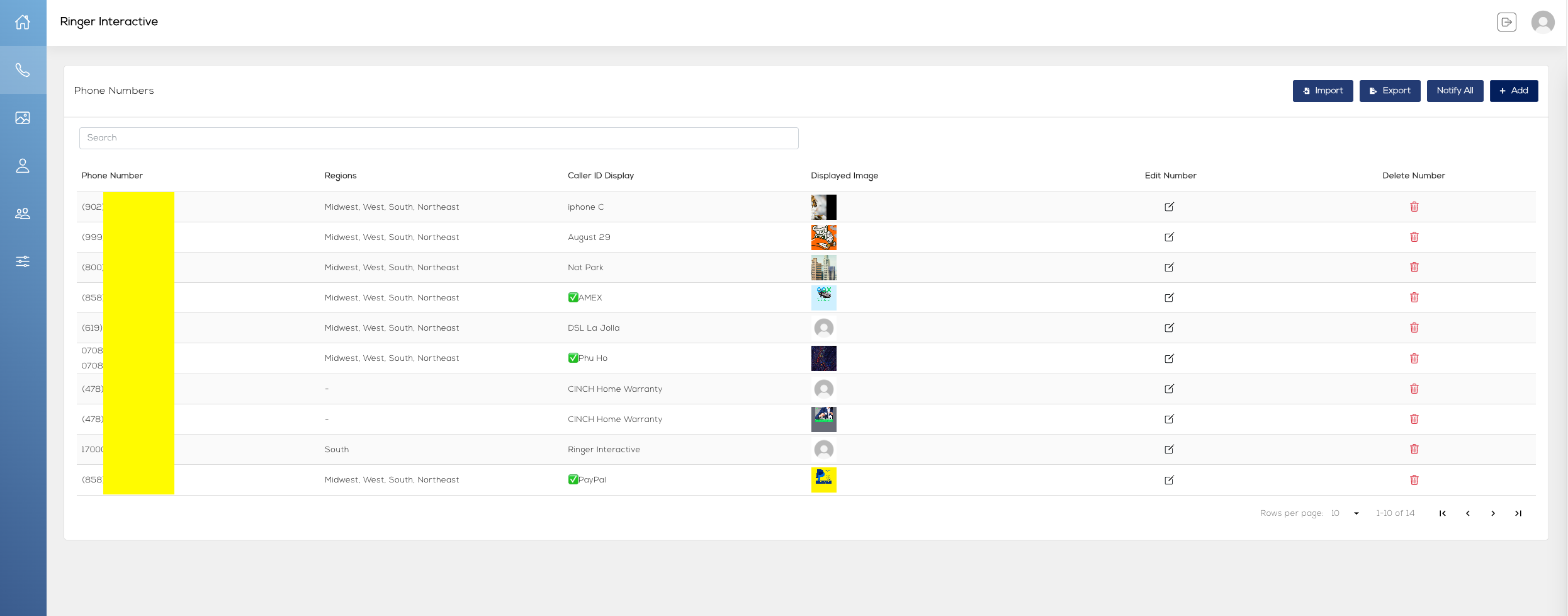
Task: Go to the next page of results
Action: coord(1492,513)
